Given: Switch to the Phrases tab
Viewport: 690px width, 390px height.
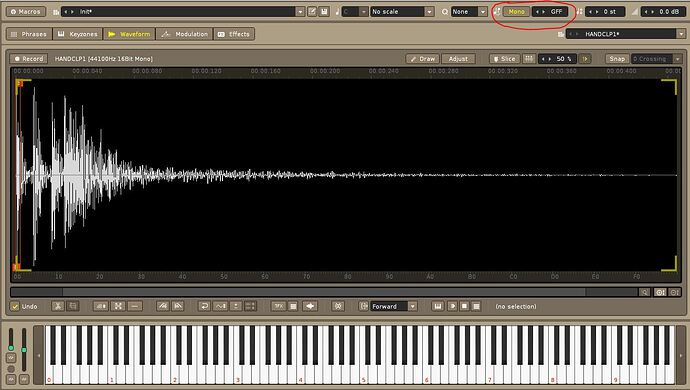Looking at the screenshot, I should click(29, 34).
